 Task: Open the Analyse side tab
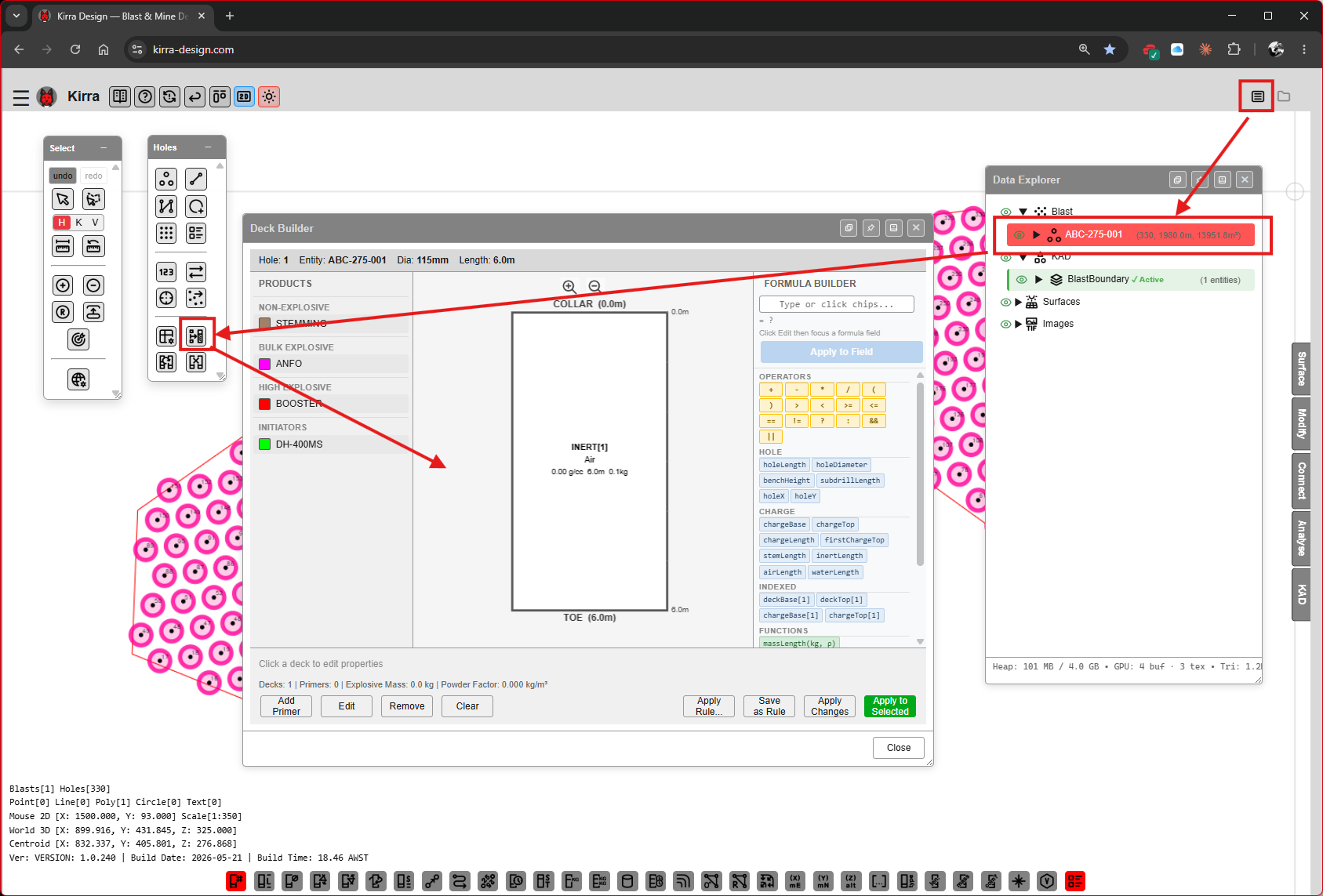point(1301,538)
